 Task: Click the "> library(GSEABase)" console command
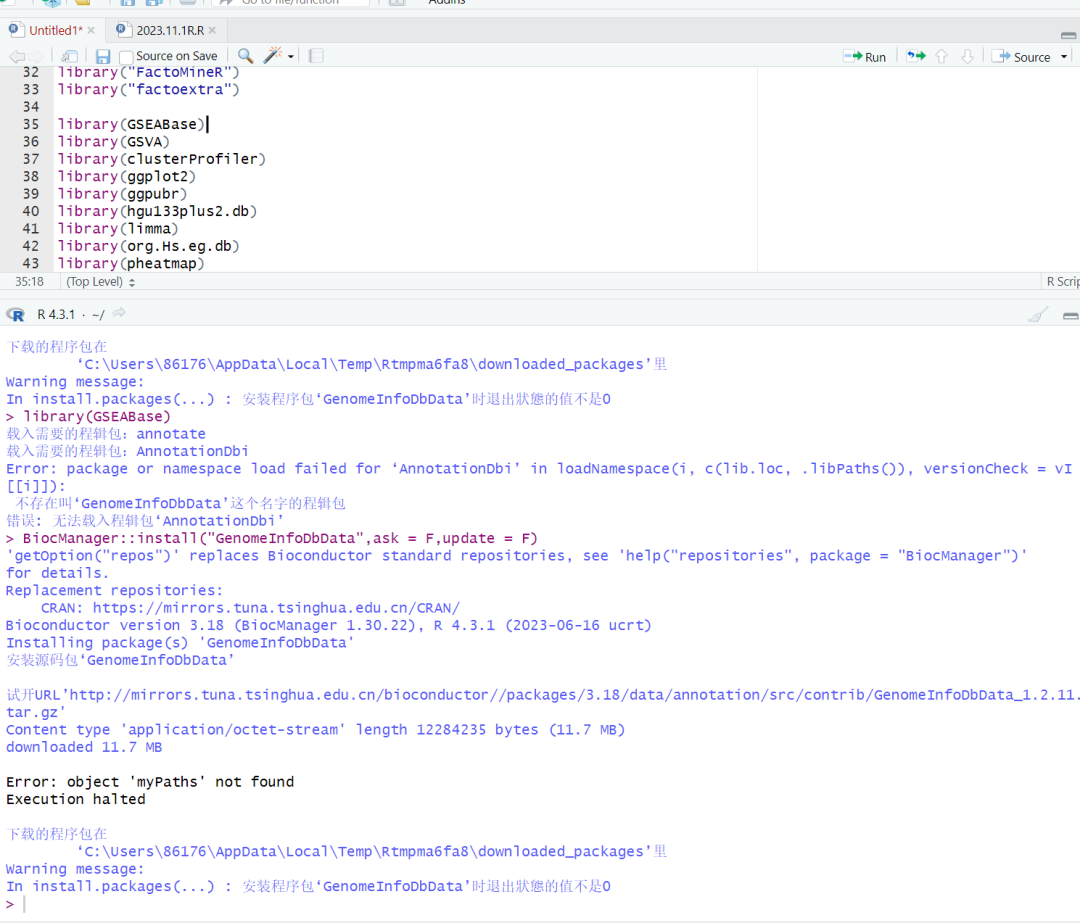pyautogui.click(x=88, y=417)
